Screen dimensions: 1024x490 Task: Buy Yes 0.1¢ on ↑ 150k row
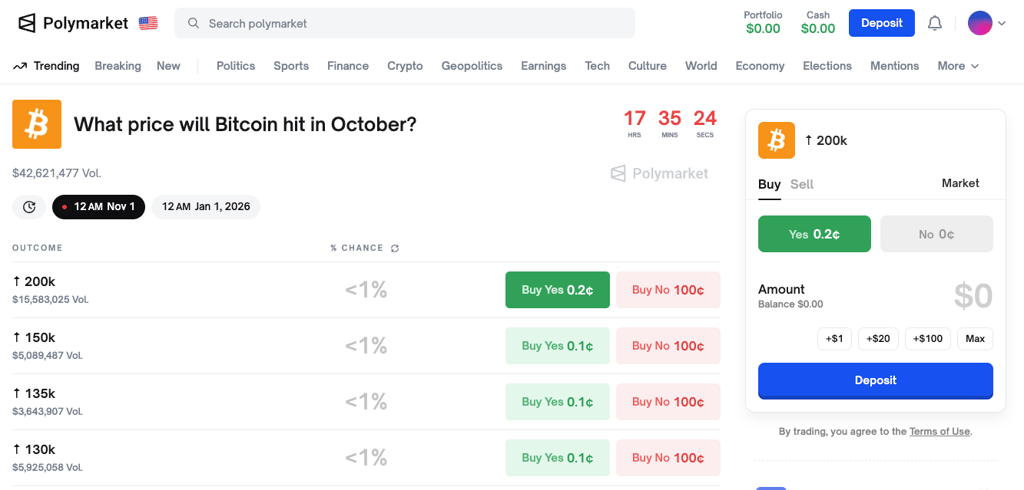(557, 346)
